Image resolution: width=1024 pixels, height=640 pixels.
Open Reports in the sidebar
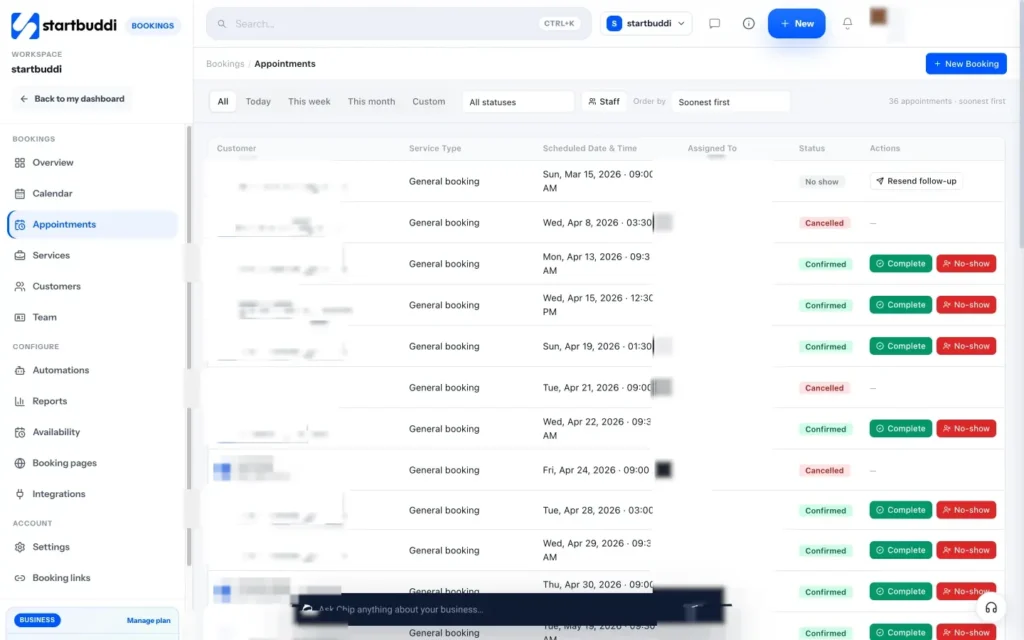coord(50,401)
